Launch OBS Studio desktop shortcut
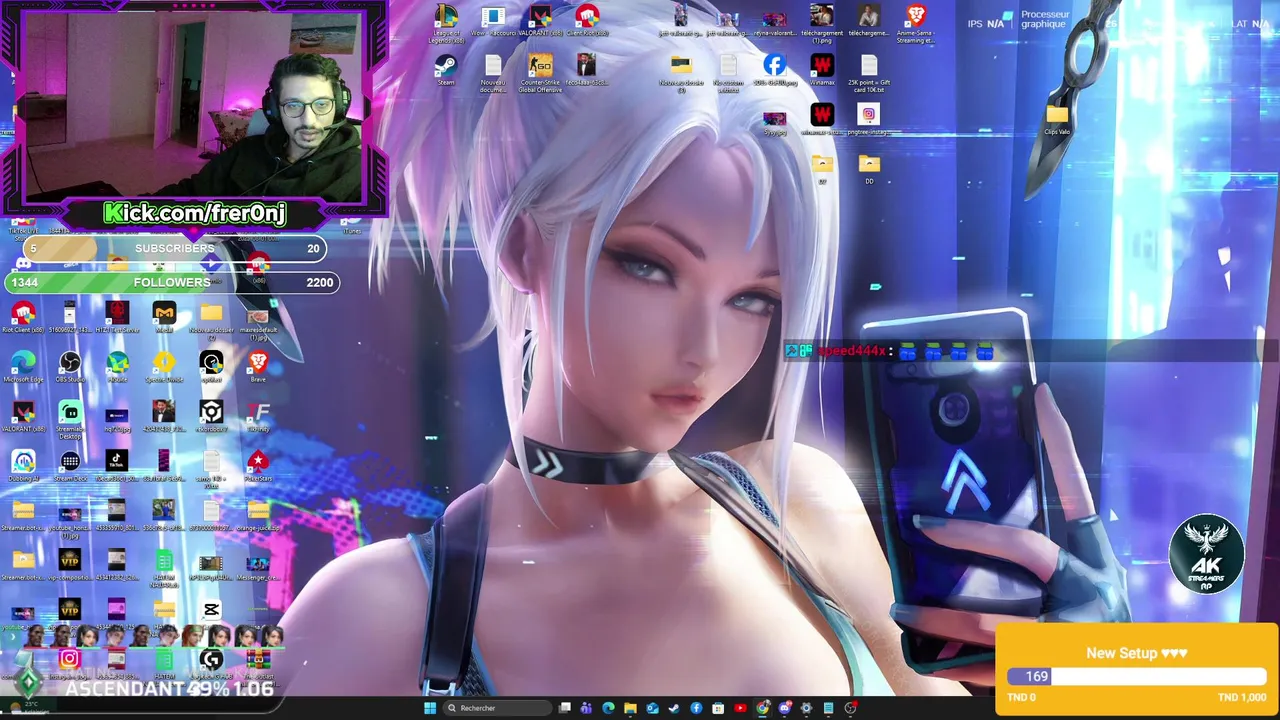Viewport: 1280px width, 720px height. click(70, 367)
